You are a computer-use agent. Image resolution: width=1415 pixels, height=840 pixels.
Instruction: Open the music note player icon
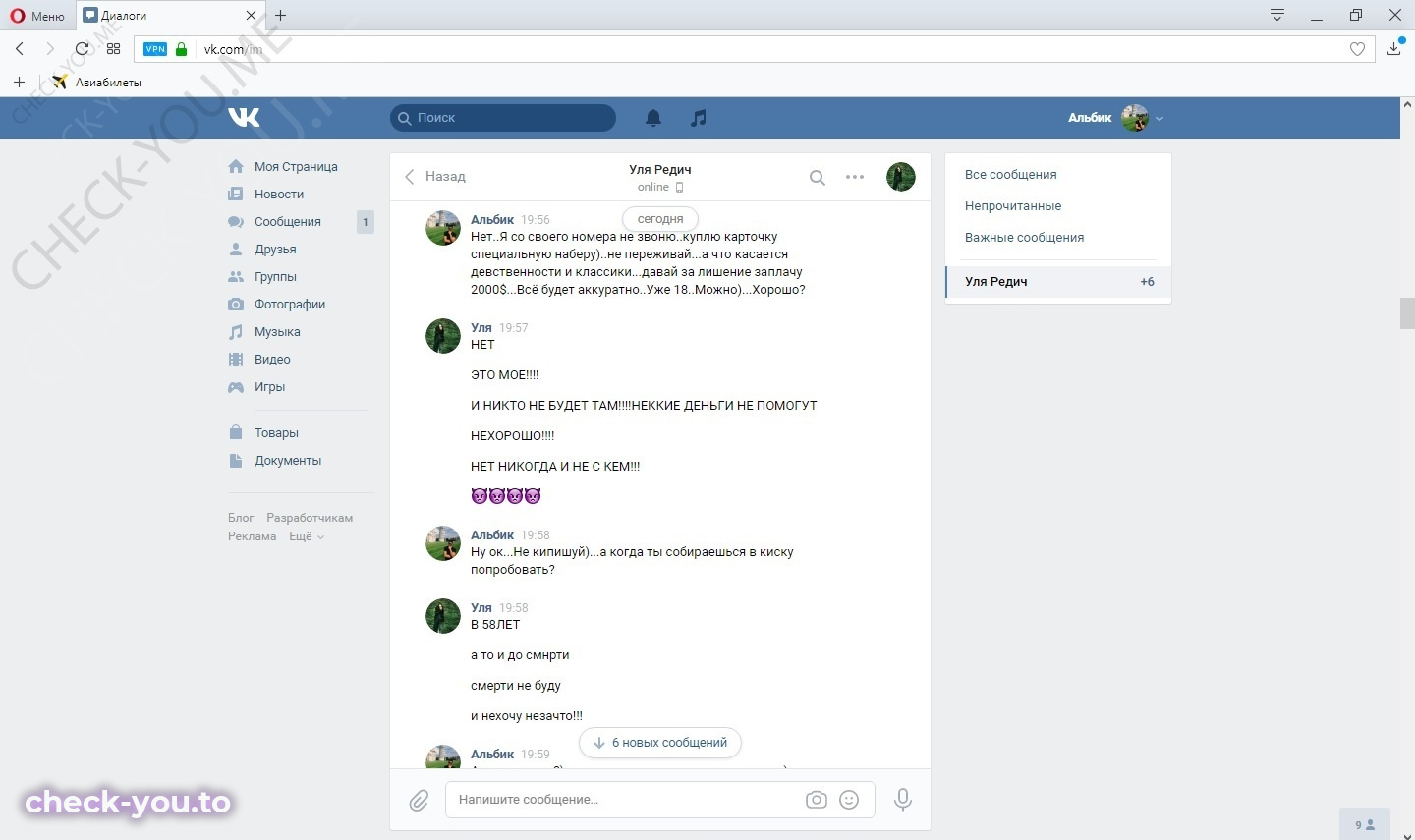click(699, 118)
